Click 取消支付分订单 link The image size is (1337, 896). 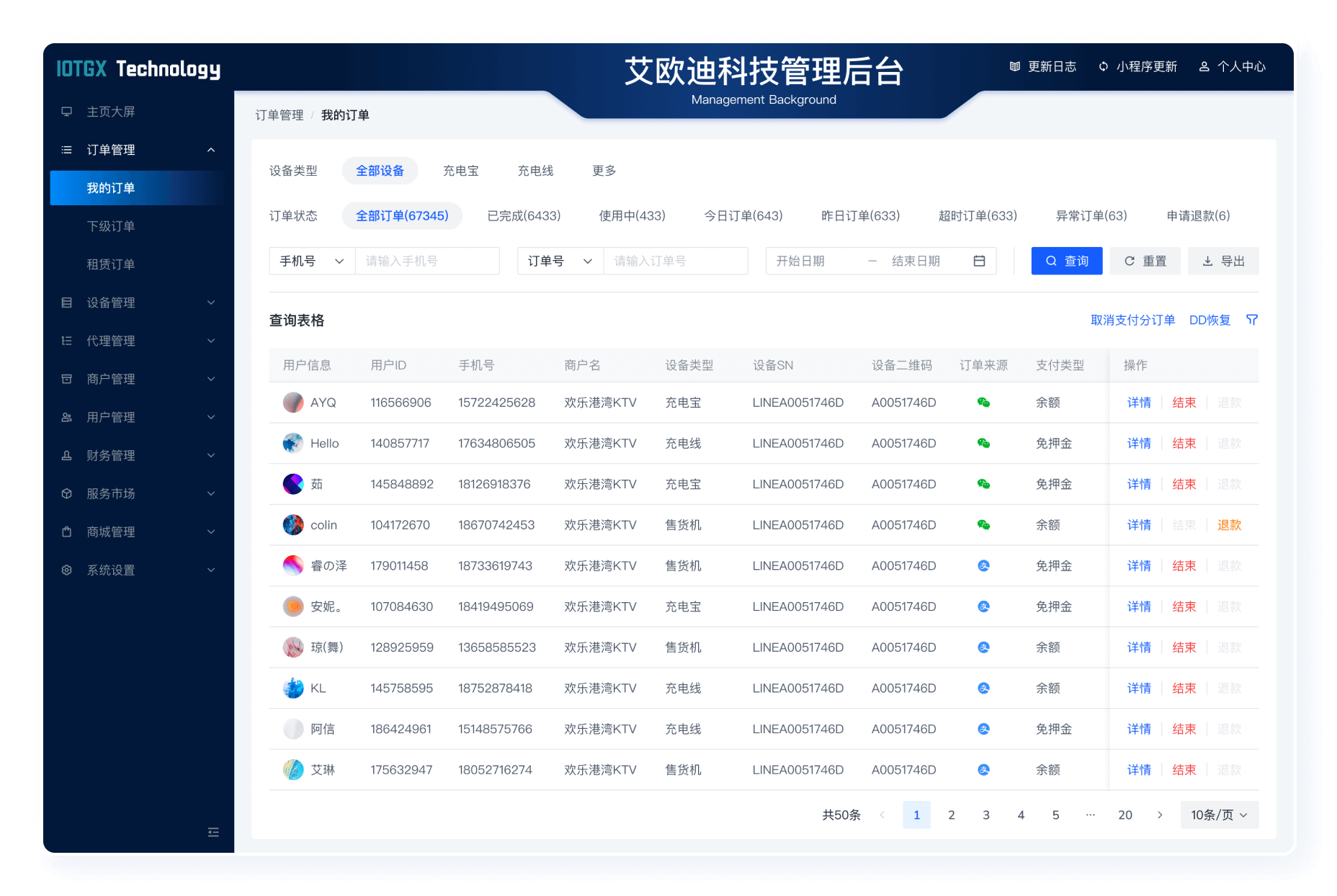[x=1132, y=320]
